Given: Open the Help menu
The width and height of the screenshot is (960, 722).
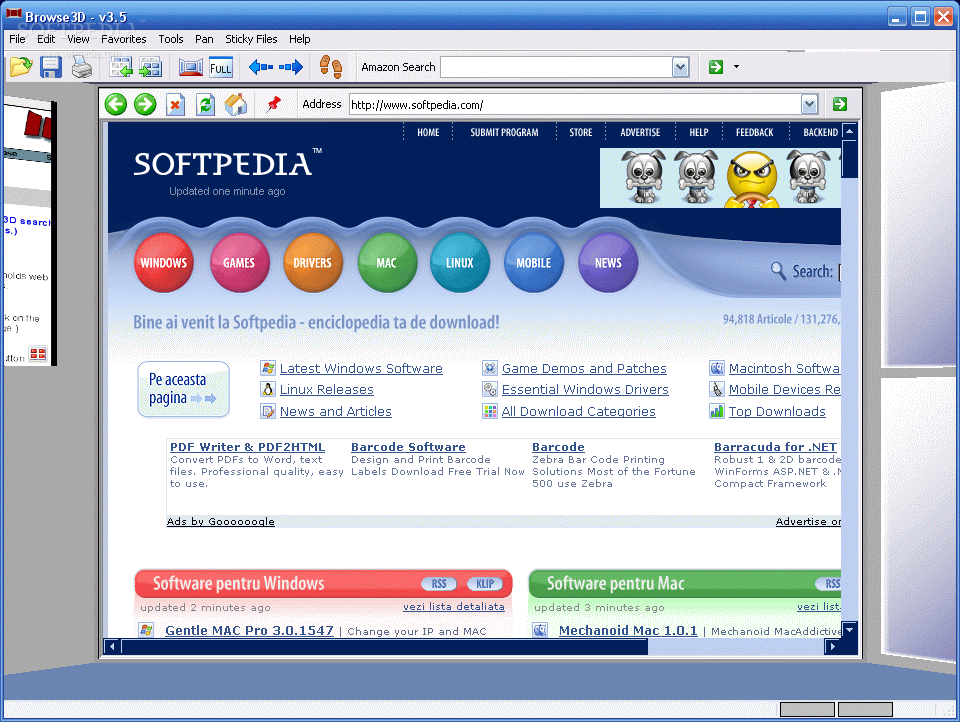Looking at the screenshot, I should (300, 39).
